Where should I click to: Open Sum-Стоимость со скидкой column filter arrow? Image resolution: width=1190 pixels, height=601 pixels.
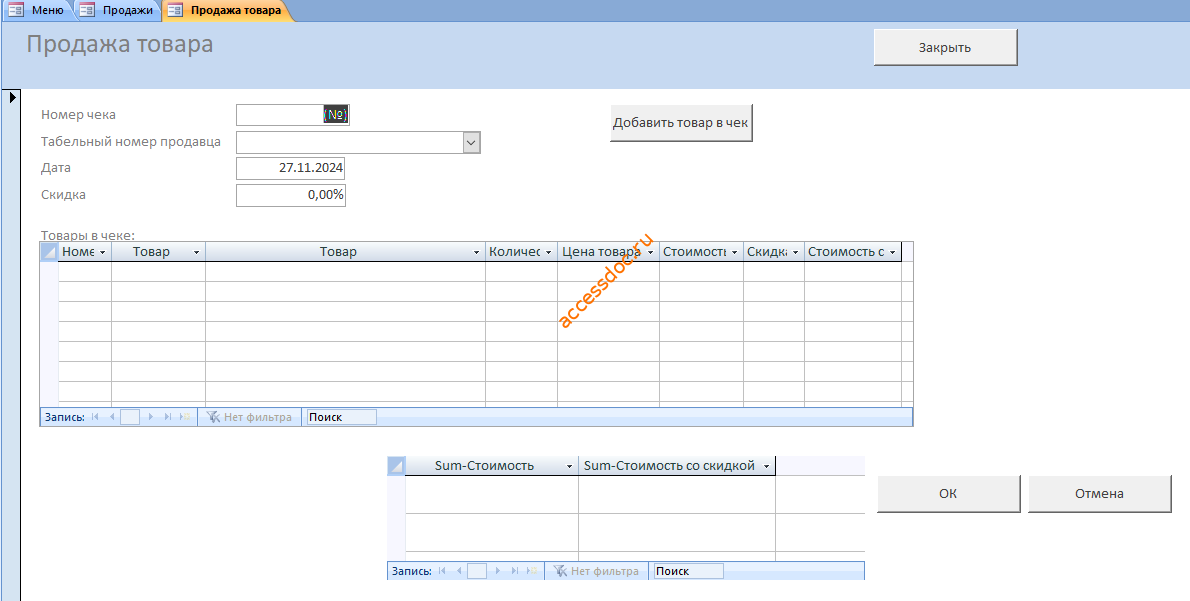click(767, 466)
